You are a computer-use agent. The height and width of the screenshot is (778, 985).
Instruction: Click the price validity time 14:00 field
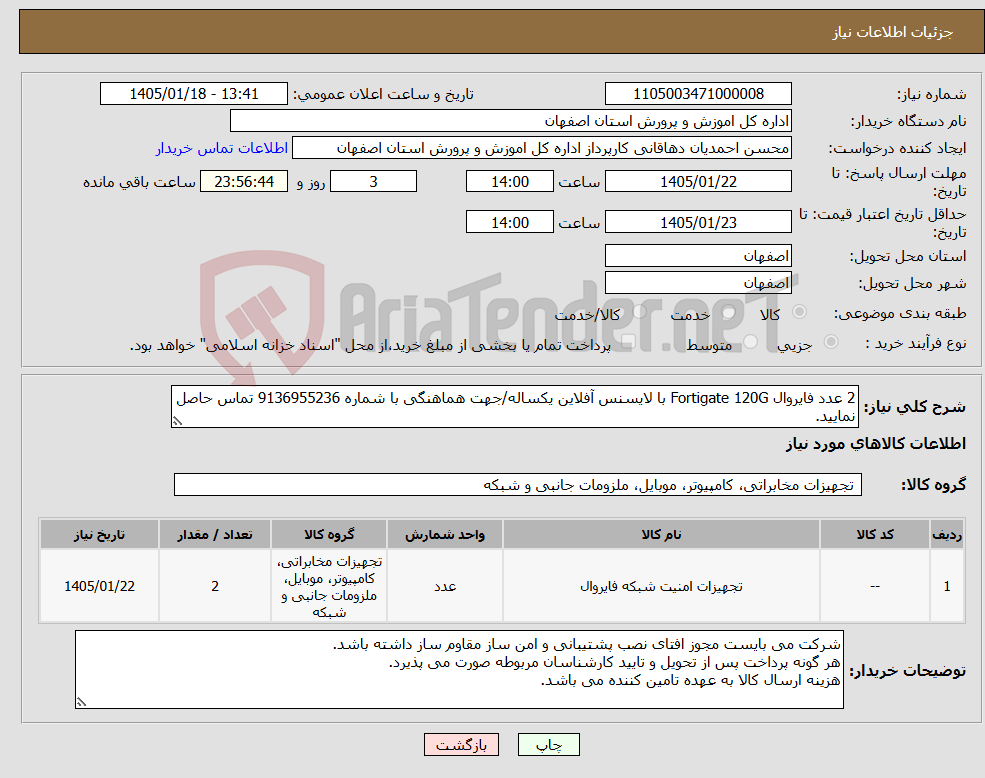[x=509, y=222]
